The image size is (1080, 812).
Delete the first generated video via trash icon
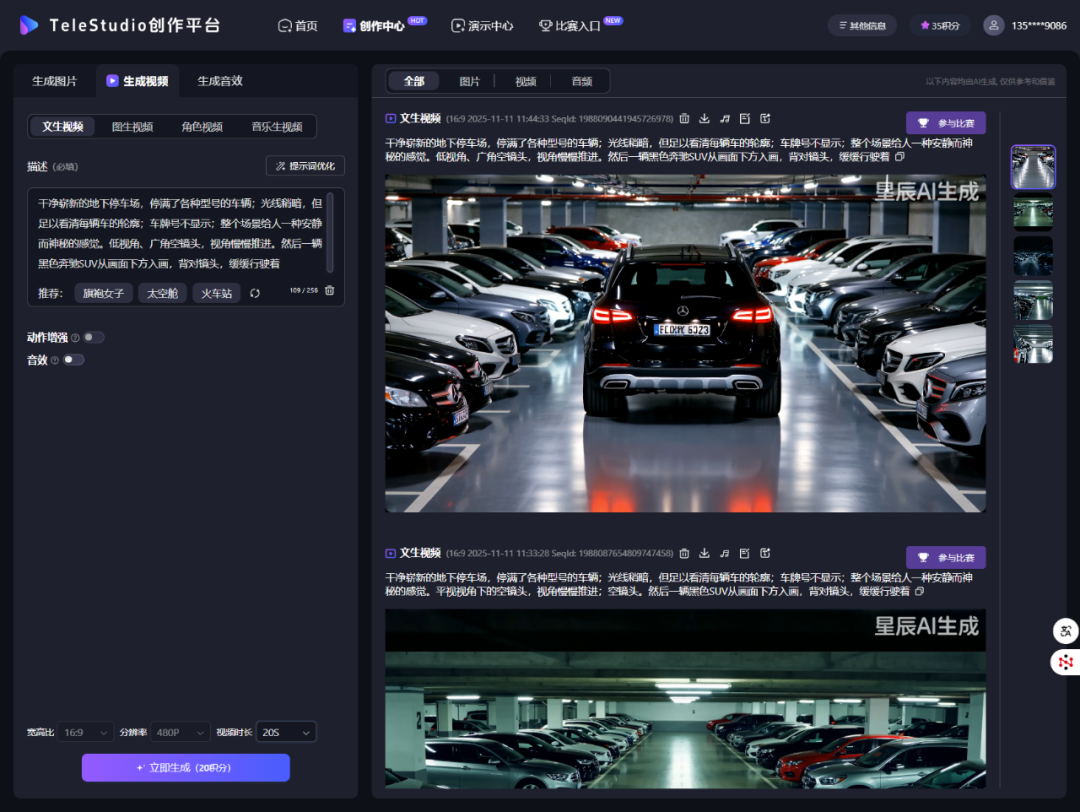684,118
